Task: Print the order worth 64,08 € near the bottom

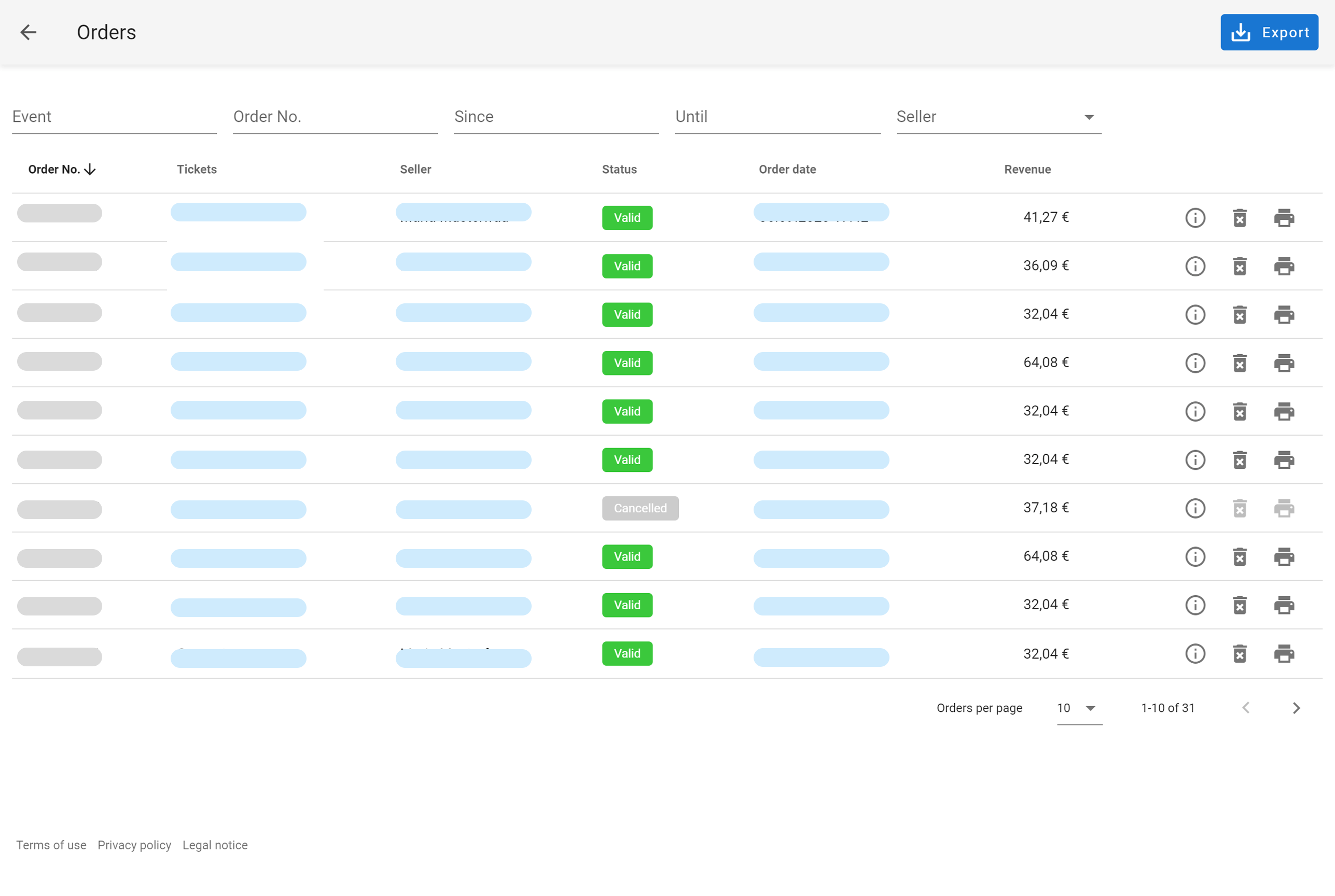Action: (1285, 556)
